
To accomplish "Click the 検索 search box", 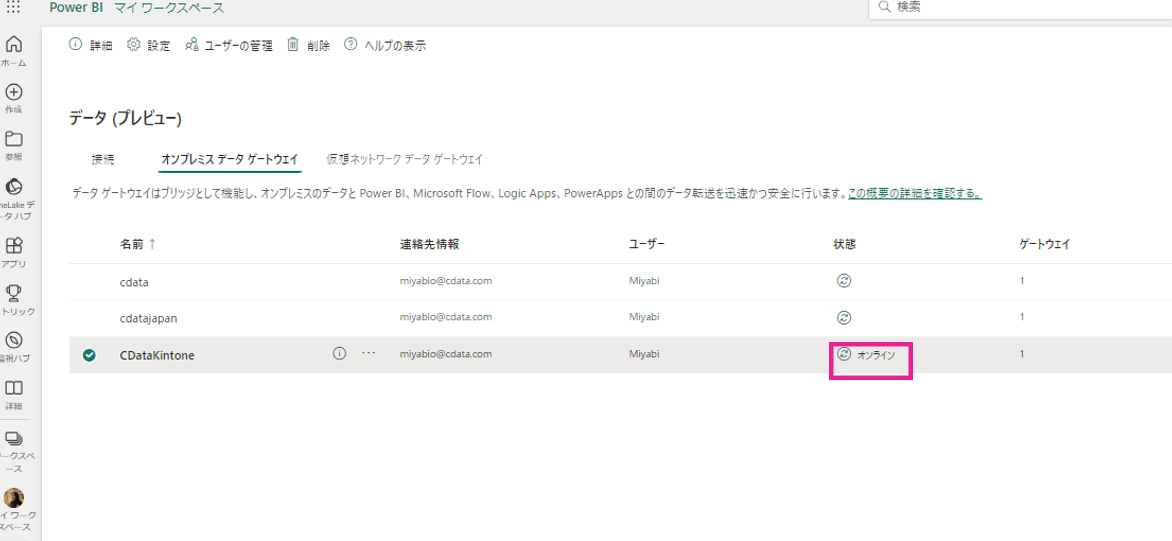I will [x=1020, y=7].
